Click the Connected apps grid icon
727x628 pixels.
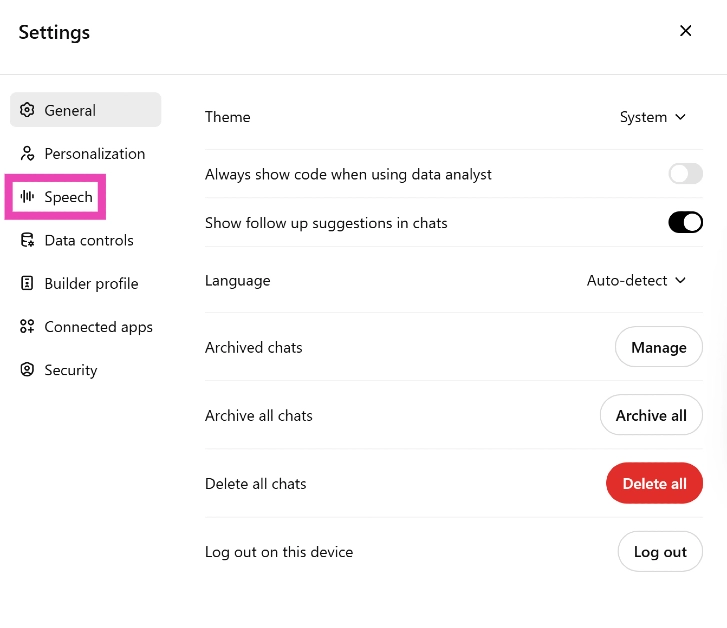click(27, 327)
